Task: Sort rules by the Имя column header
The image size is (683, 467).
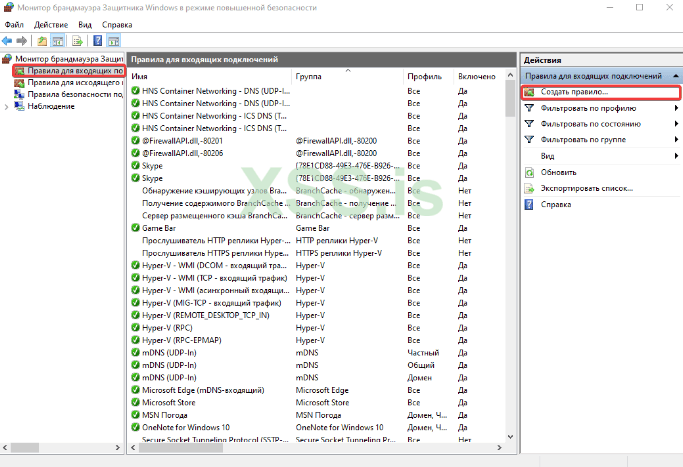Action: (210, 76)
